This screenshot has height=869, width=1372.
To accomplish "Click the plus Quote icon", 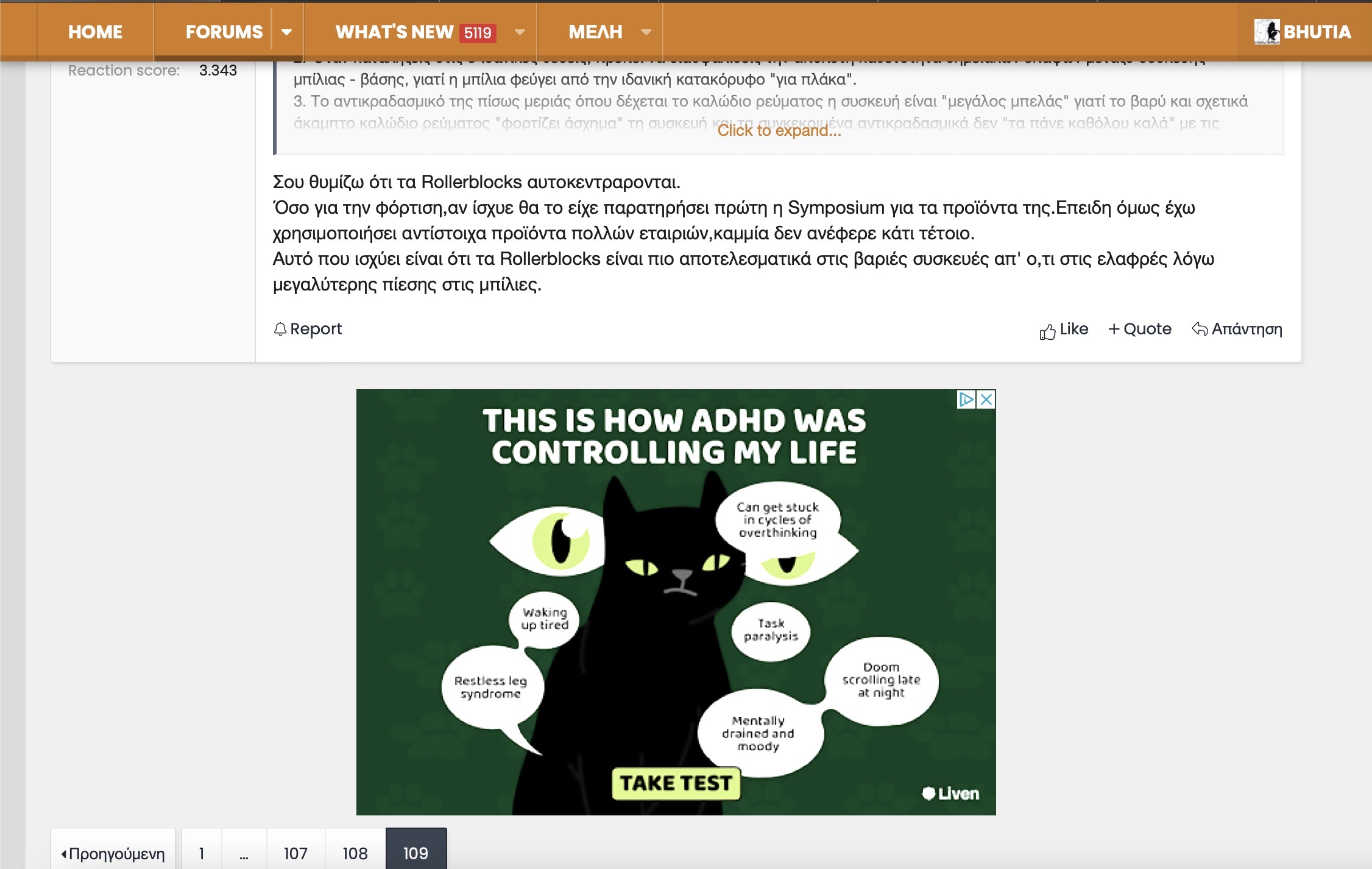I will pos(1114,329).
